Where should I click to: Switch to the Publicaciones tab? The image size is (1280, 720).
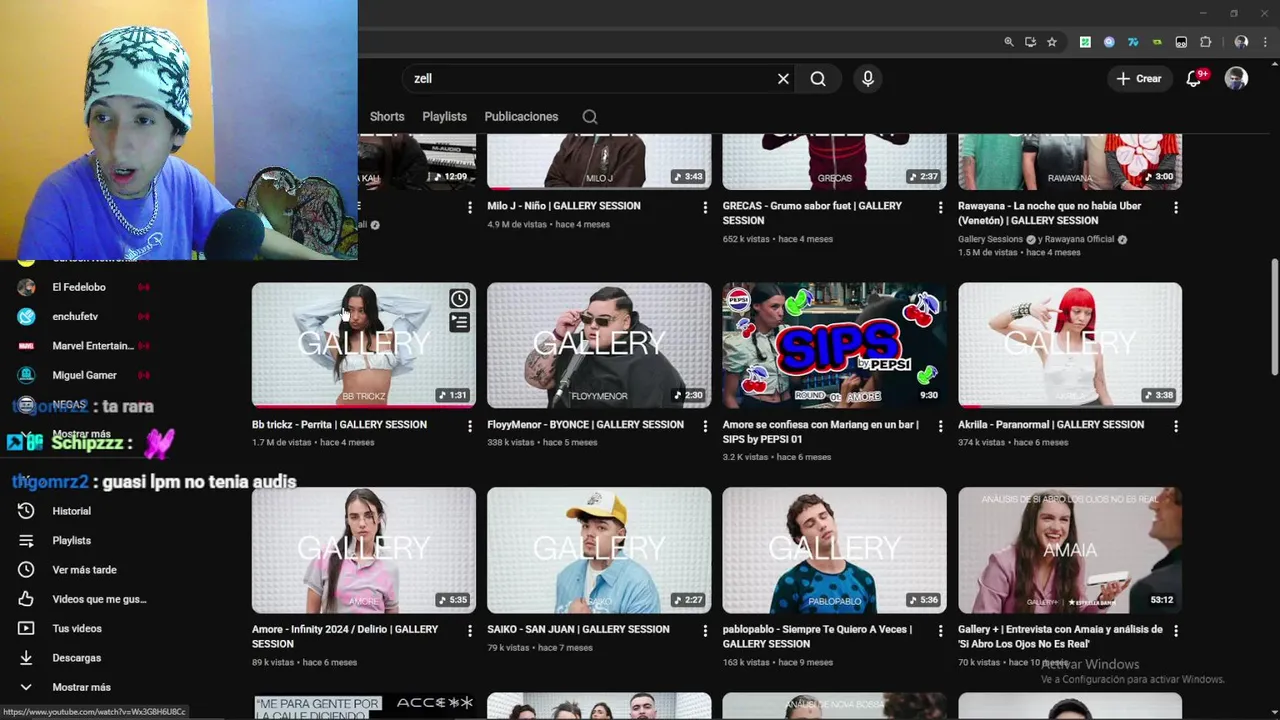[521, 117]
